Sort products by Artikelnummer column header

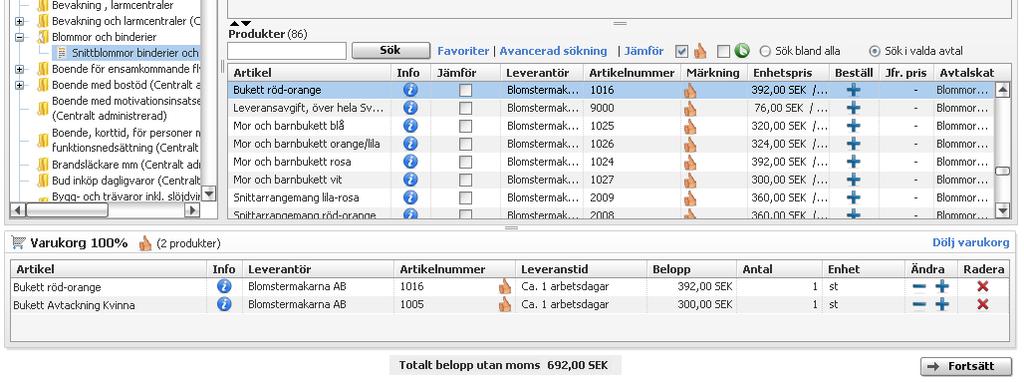click(632, 72)
